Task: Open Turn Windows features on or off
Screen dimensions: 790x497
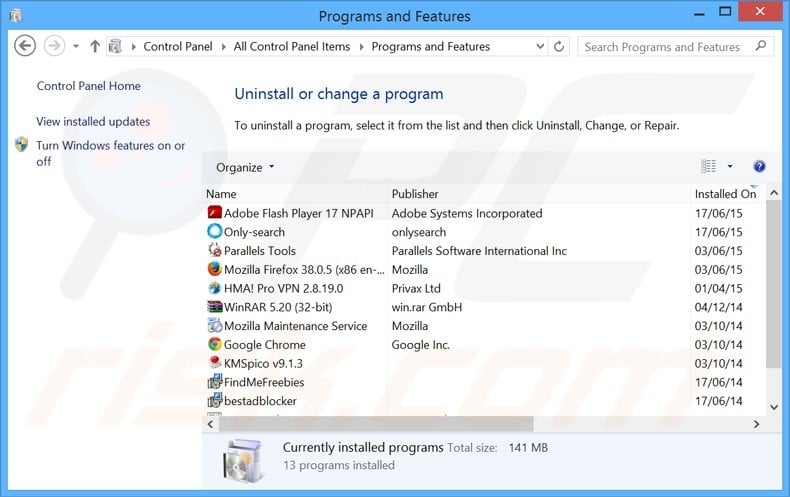Action: coord(111,153)
